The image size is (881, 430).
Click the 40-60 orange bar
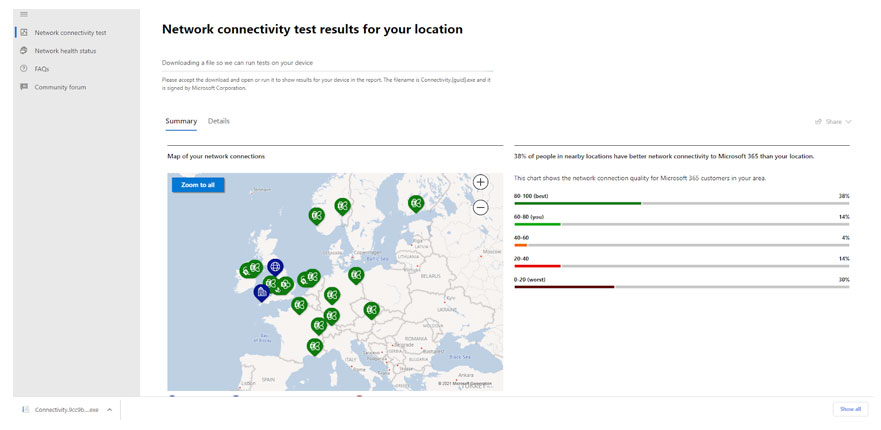point(520,245)
